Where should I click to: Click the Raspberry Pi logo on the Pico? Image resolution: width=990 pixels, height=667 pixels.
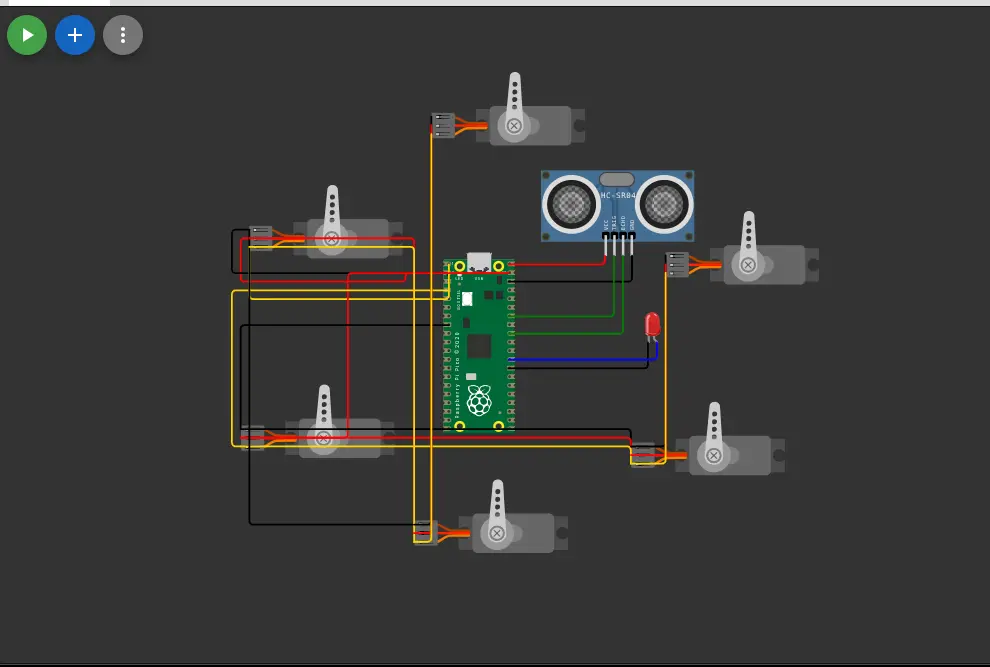click(480, 402)
